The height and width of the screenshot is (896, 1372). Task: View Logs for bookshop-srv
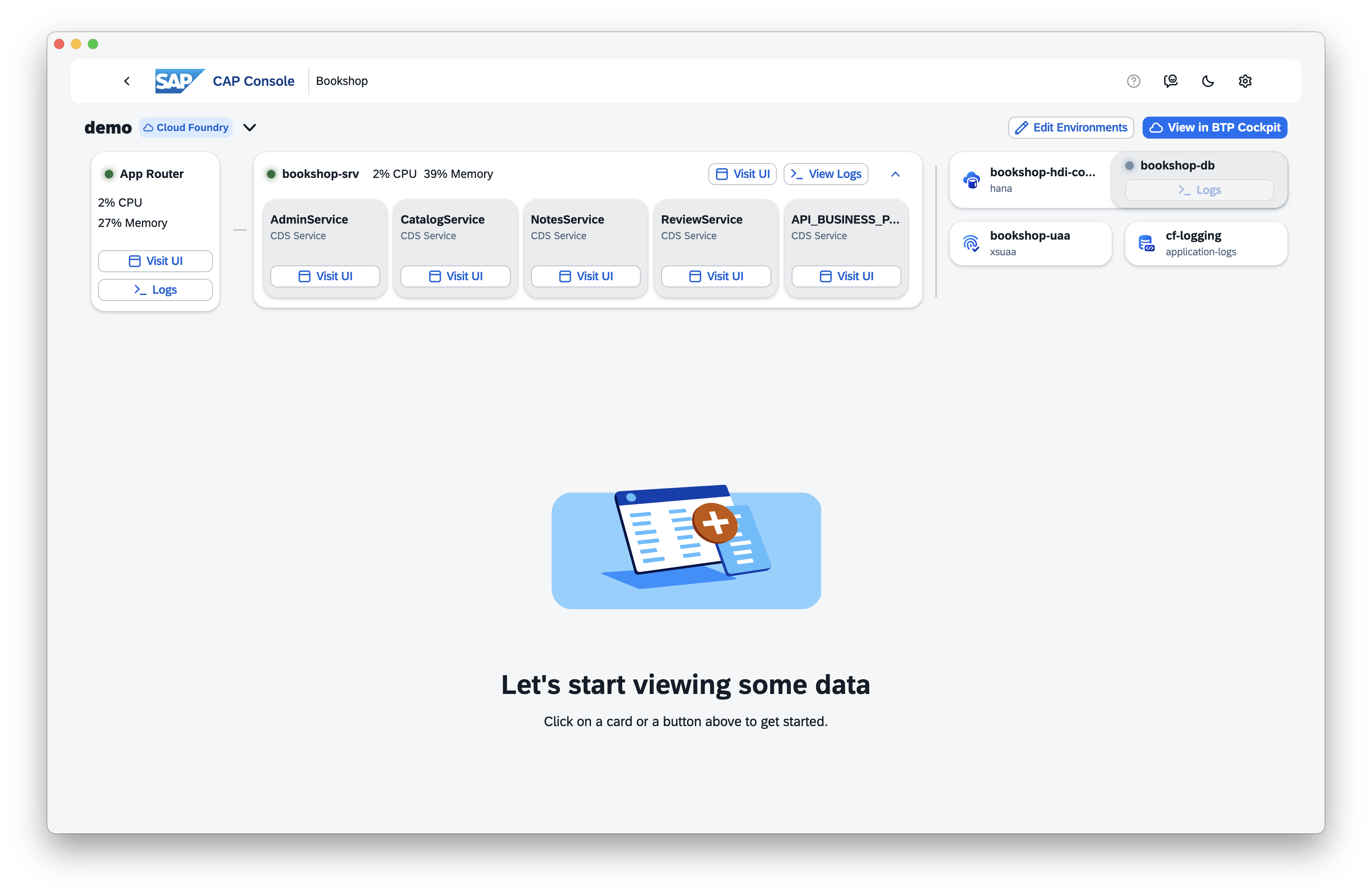point(825,174)
